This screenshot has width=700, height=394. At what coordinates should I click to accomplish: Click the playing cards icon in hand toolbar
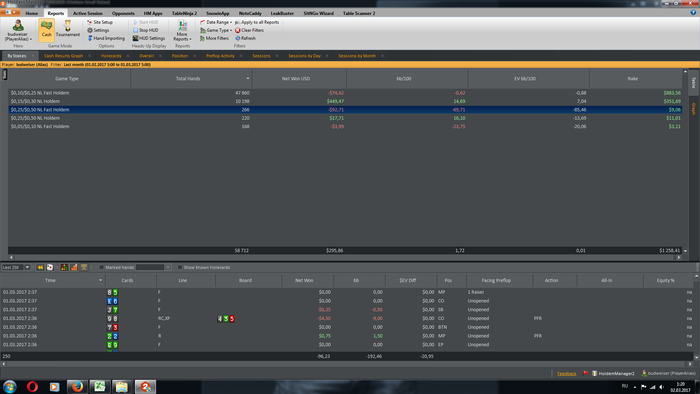click(50, 267)
